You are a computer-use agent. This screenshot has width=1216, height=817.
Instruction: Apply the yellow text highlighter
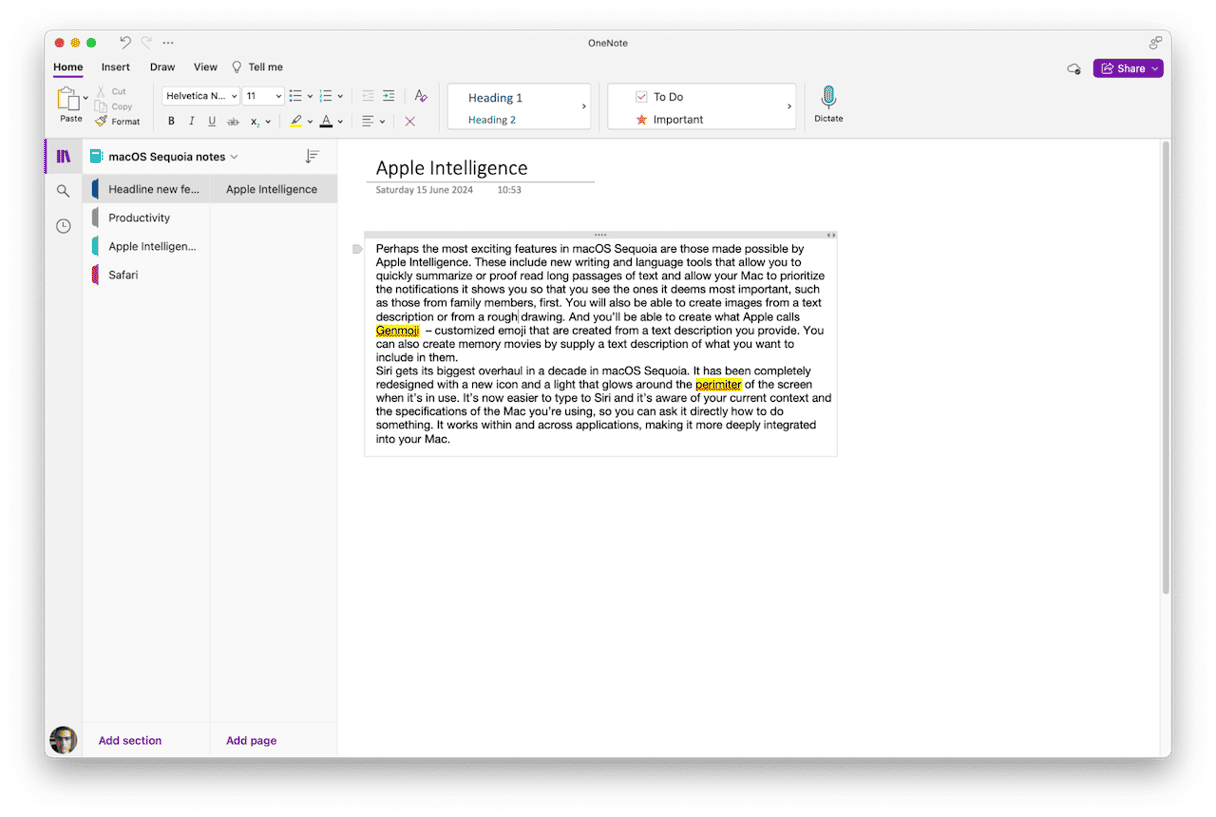(x=296, y=121)
